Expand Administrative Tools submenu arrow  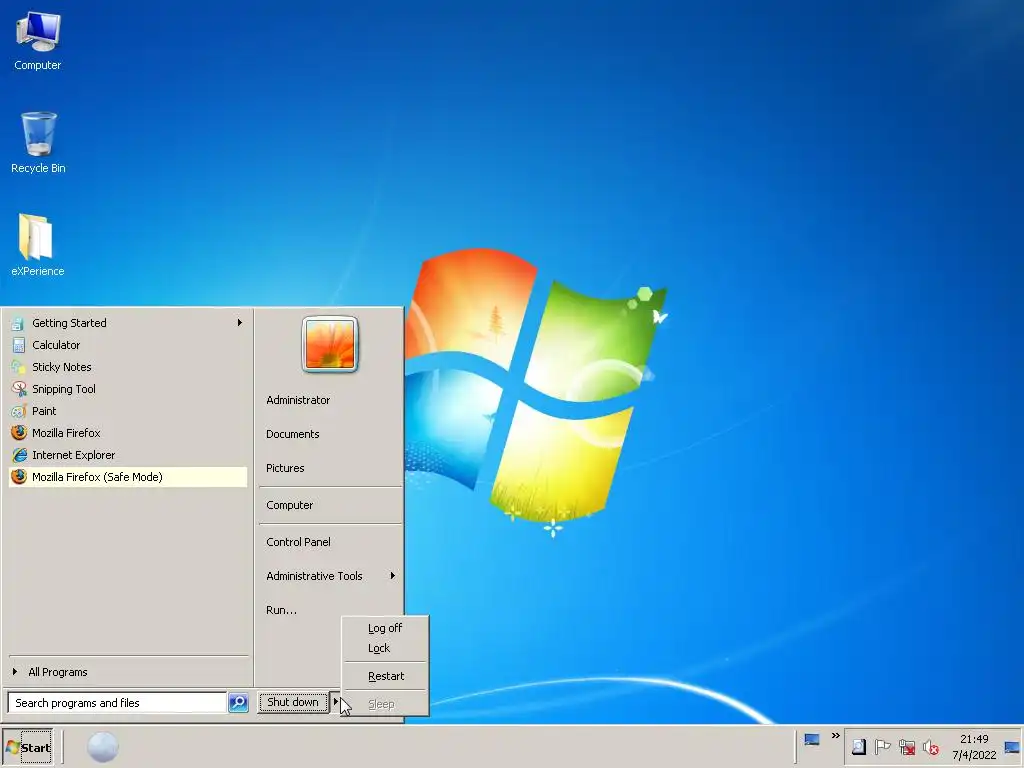pyautogui.click(x=392, y=576)
